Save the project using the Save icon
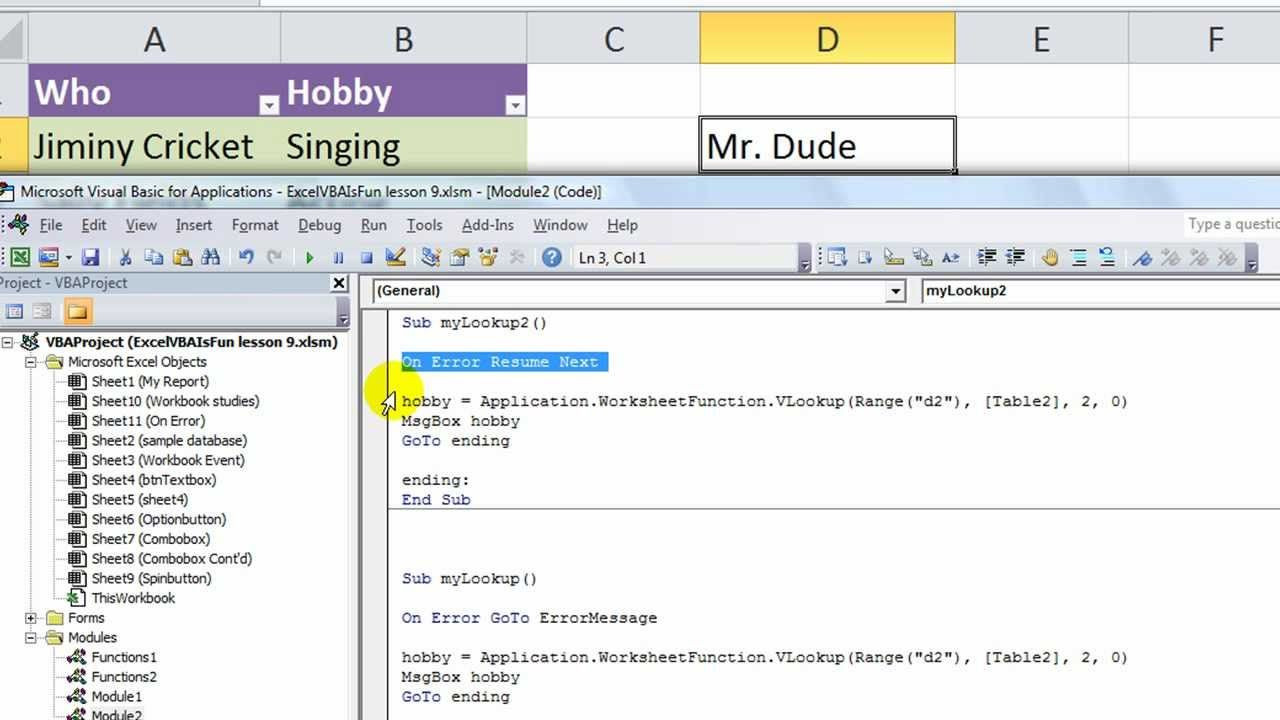The width and height of the screenshot is (1280, 720). coord(91,257)
